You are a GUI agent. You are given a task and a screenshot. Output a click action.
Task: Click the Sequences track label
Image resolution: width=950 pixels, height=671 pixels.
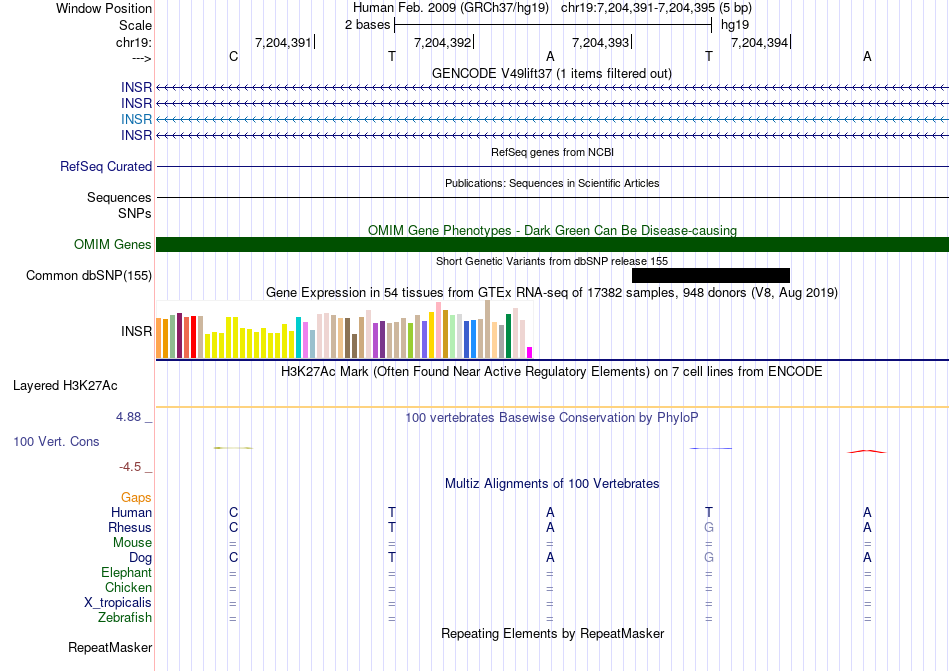pyautogui.click(x=119, y=197)
